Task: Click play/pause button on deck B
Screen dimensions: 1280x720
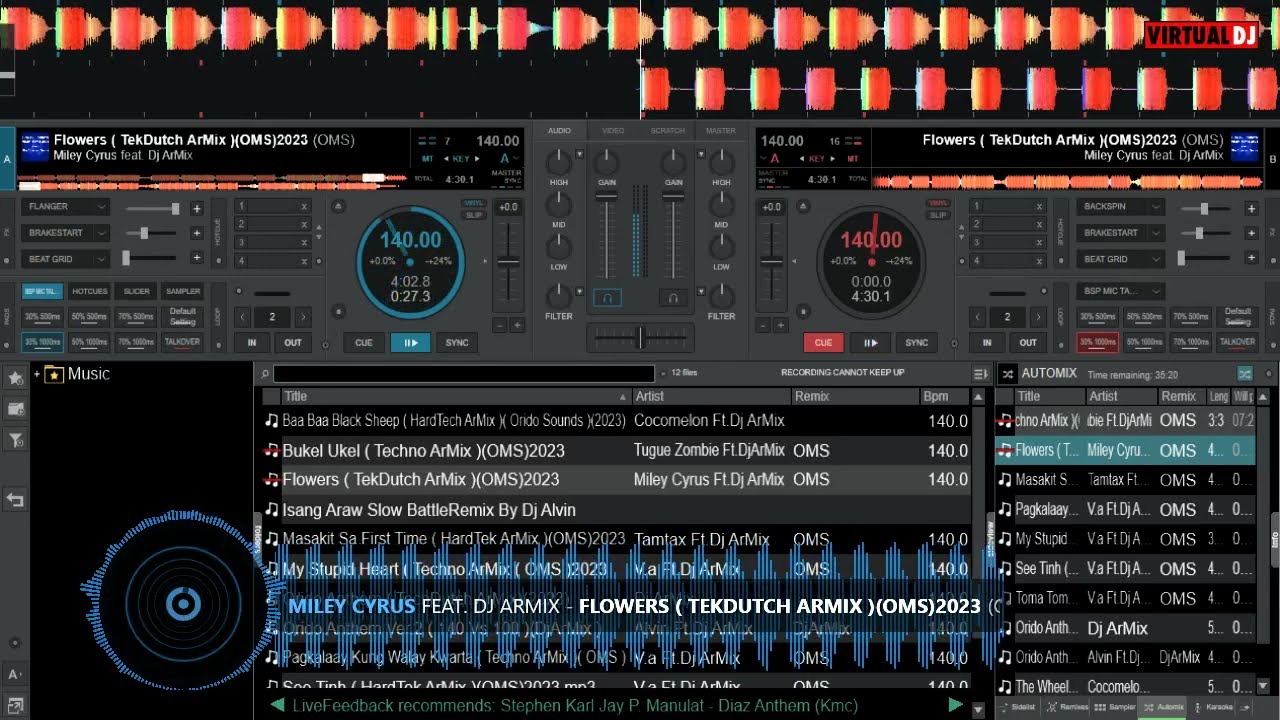Action: [x=870, y=342]
